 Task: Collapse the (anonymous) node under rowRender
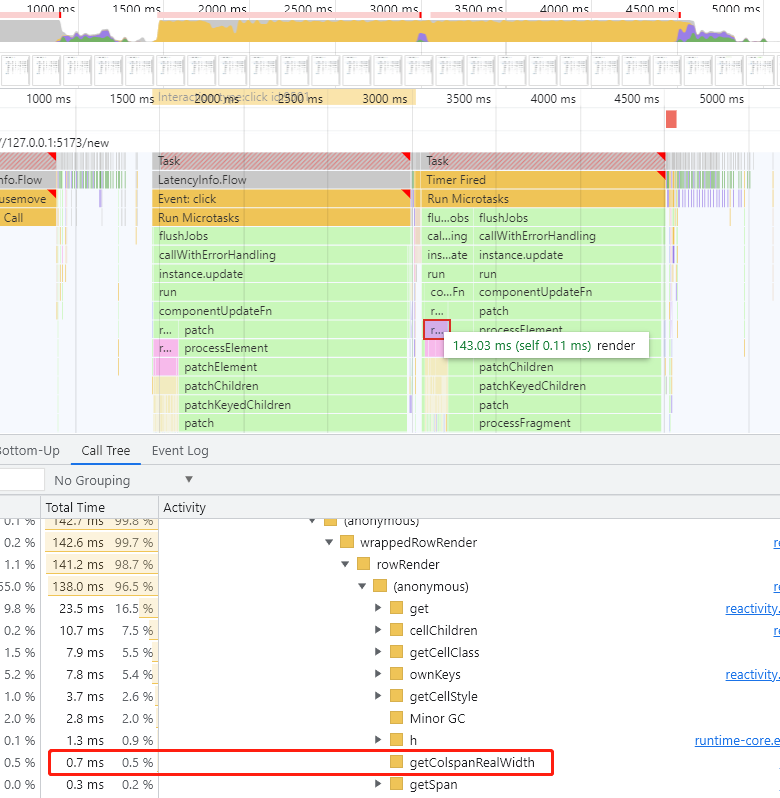pyautogui.click(x=362, y=586)
